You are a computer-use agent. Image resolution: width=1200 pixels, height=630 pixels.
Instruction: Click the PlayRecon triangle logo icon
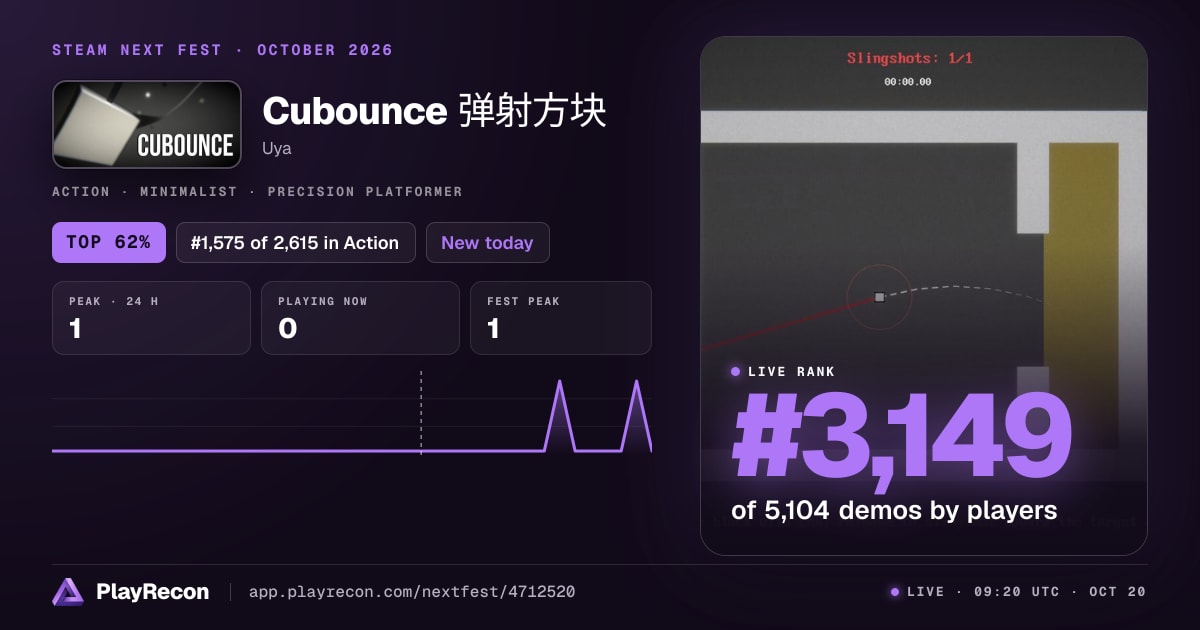(68, 592)
